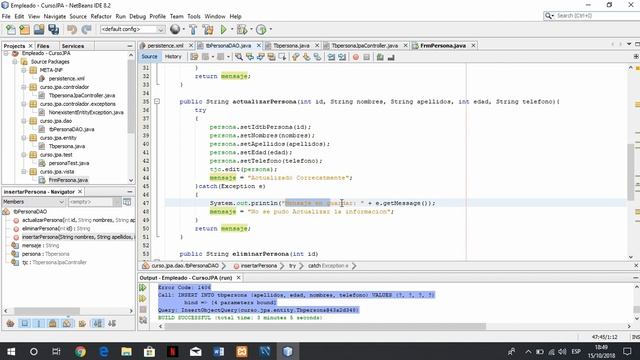This screenshot has width=640, height=360.
Task: Click the Build Project hammer icon
Action: pyautogui.click(x=193, y=29)
